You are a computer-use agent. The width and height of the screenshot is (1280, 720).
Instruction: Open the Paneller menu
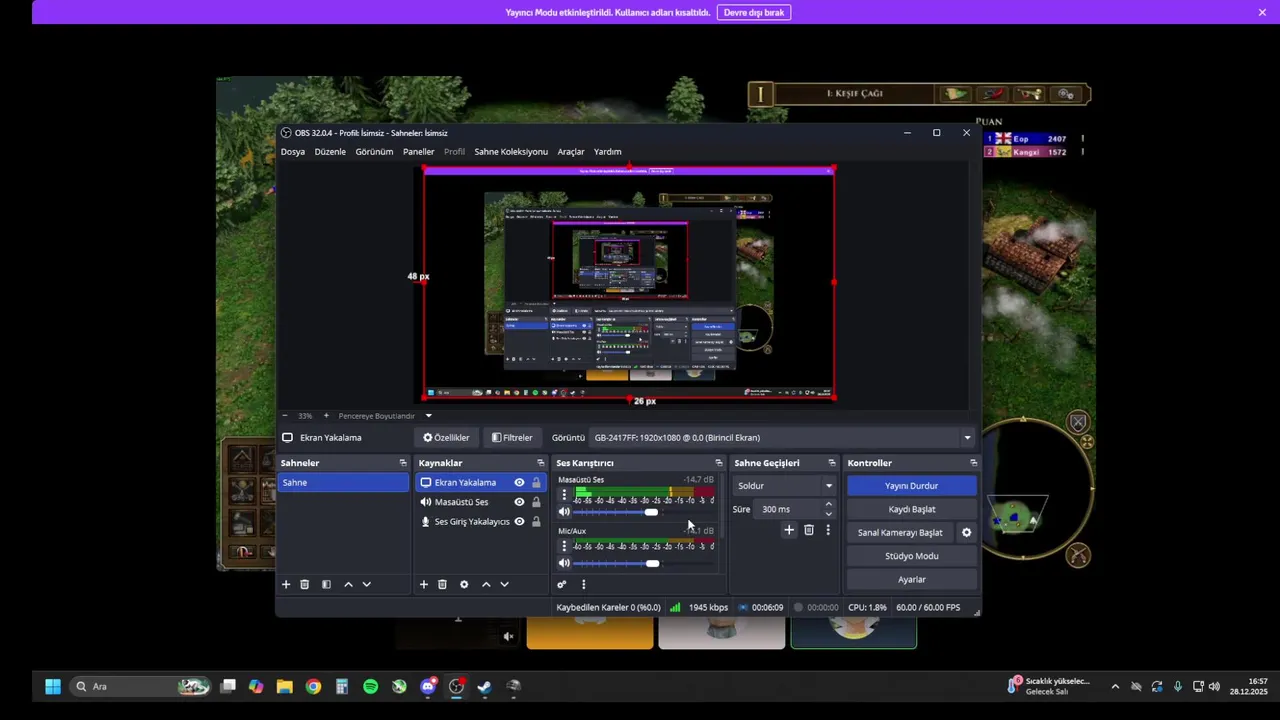pyautogui.click(x=418, y=152)
